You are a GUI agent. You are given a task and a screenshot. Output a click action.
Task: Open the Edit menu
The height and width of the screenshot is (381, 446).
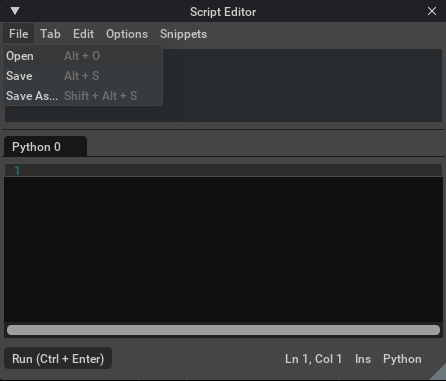[83, 34]
